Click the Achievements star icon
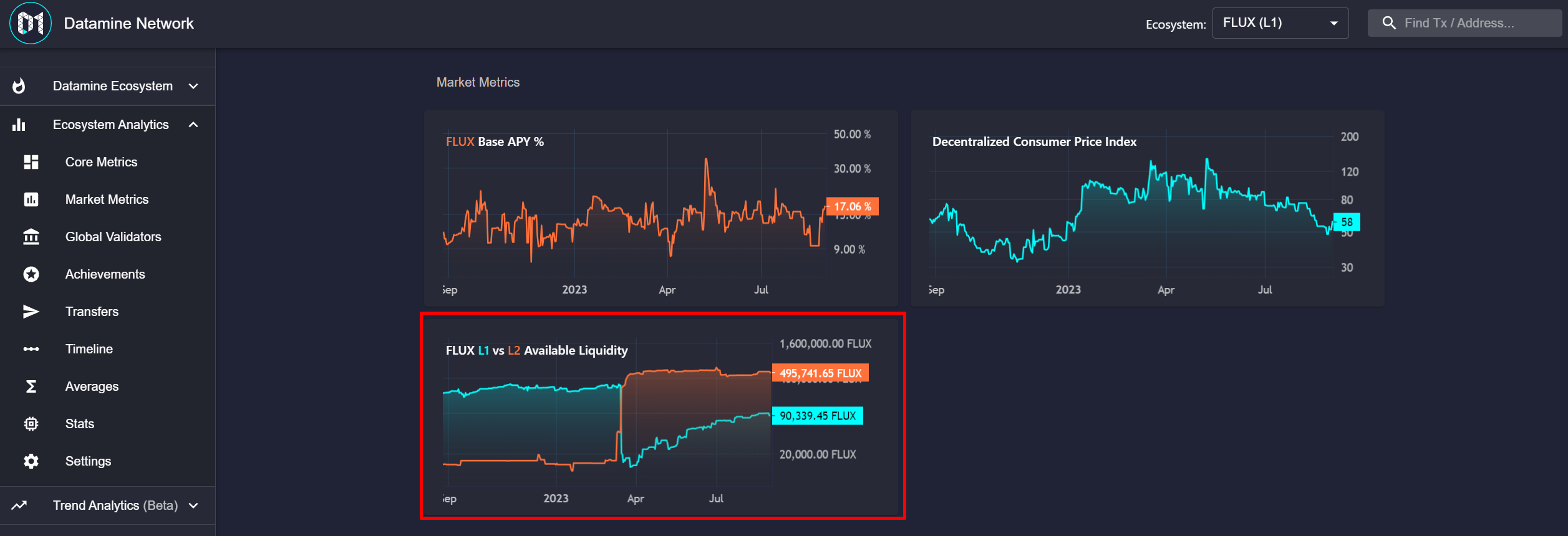 [31, 274]
